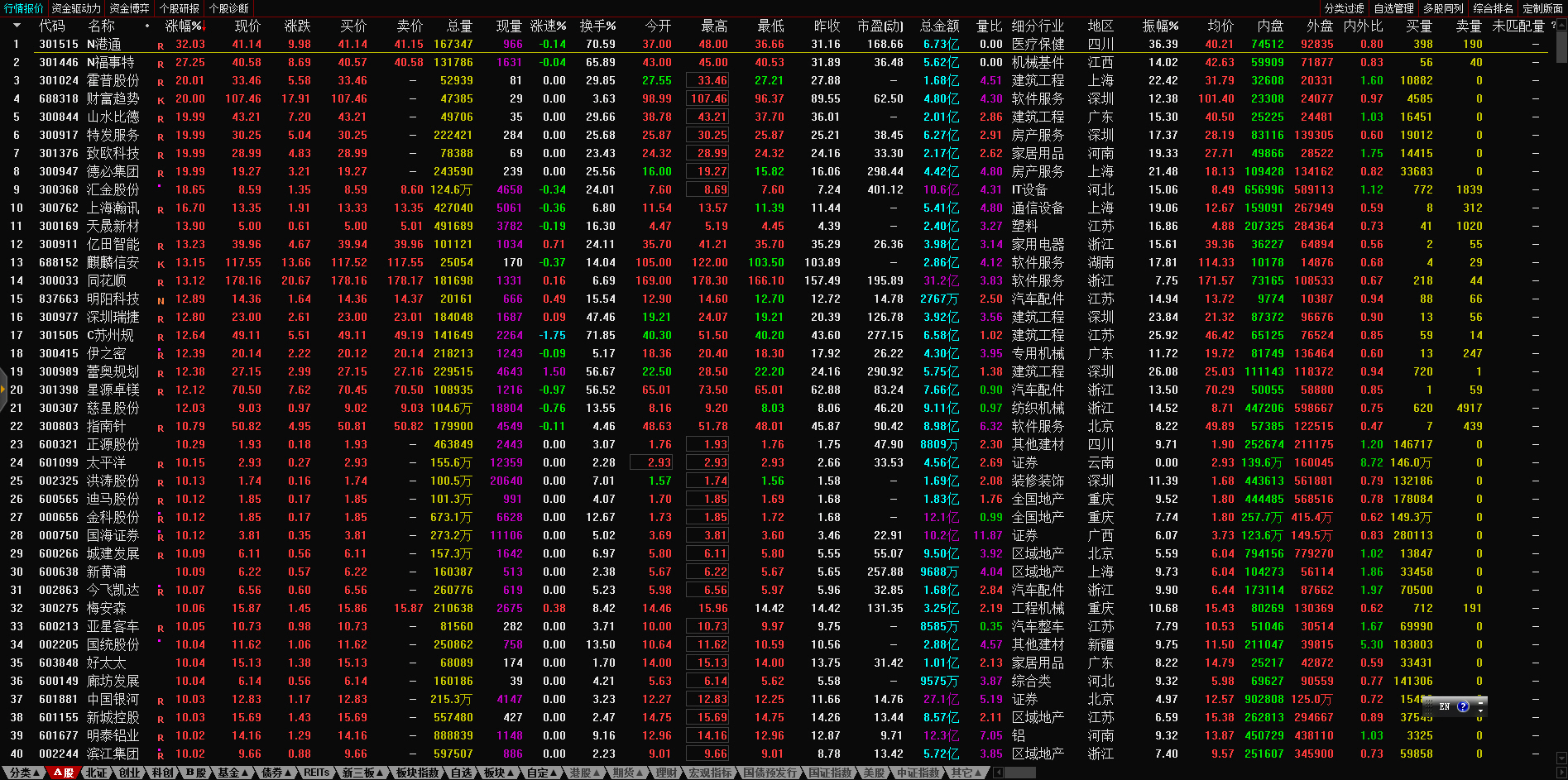Click the scroll-left arrow beside the bottom tabs
Screen dimensions: 1568x780
998,773
